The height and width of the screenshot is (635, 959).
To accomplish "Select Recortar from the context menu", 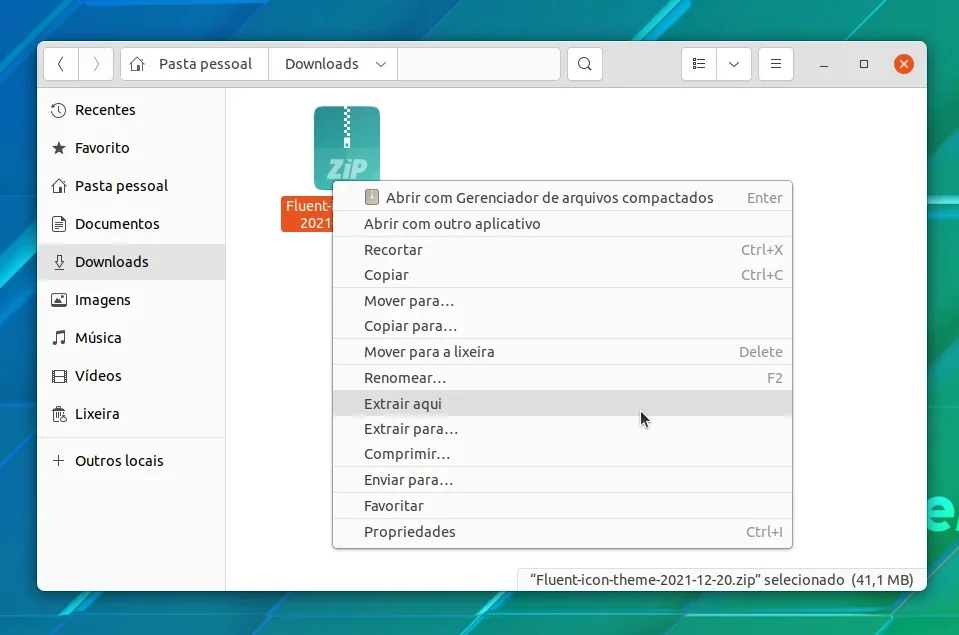I will pyautogui.click(x=562, y=250).
